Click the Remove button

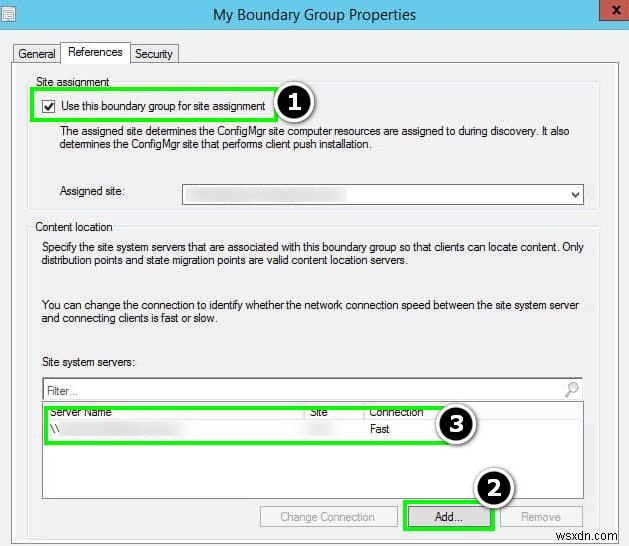541,517
